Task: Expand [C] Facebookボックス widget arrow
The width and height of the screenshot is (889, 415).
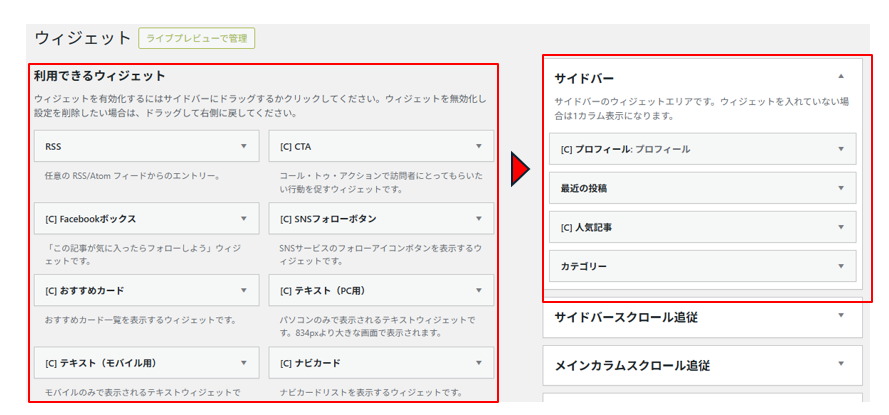Action: pos(244,218)
